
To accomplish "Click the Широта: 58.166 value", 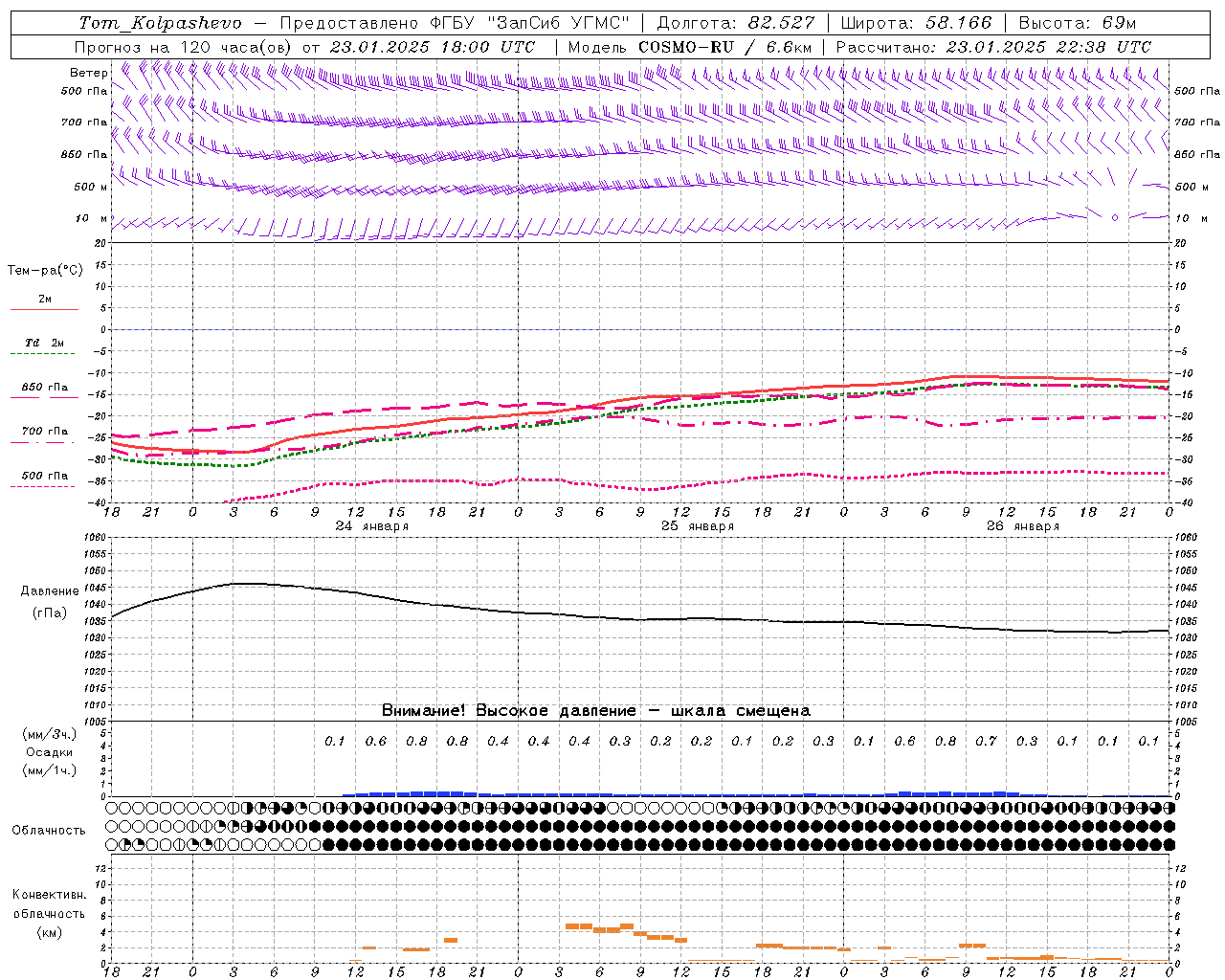I will (917, 23).
